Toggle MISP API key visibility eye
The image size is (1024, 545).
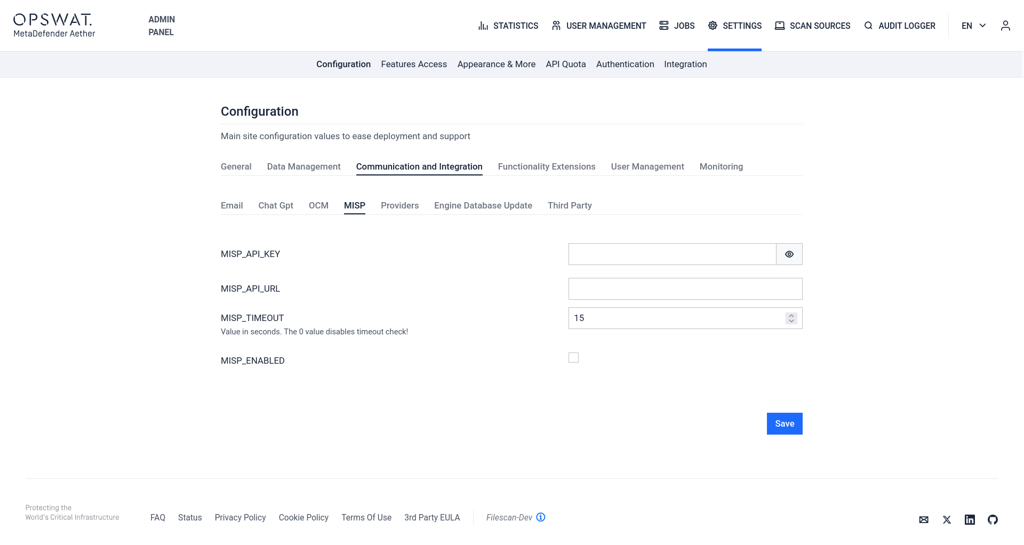coord(789,254)
